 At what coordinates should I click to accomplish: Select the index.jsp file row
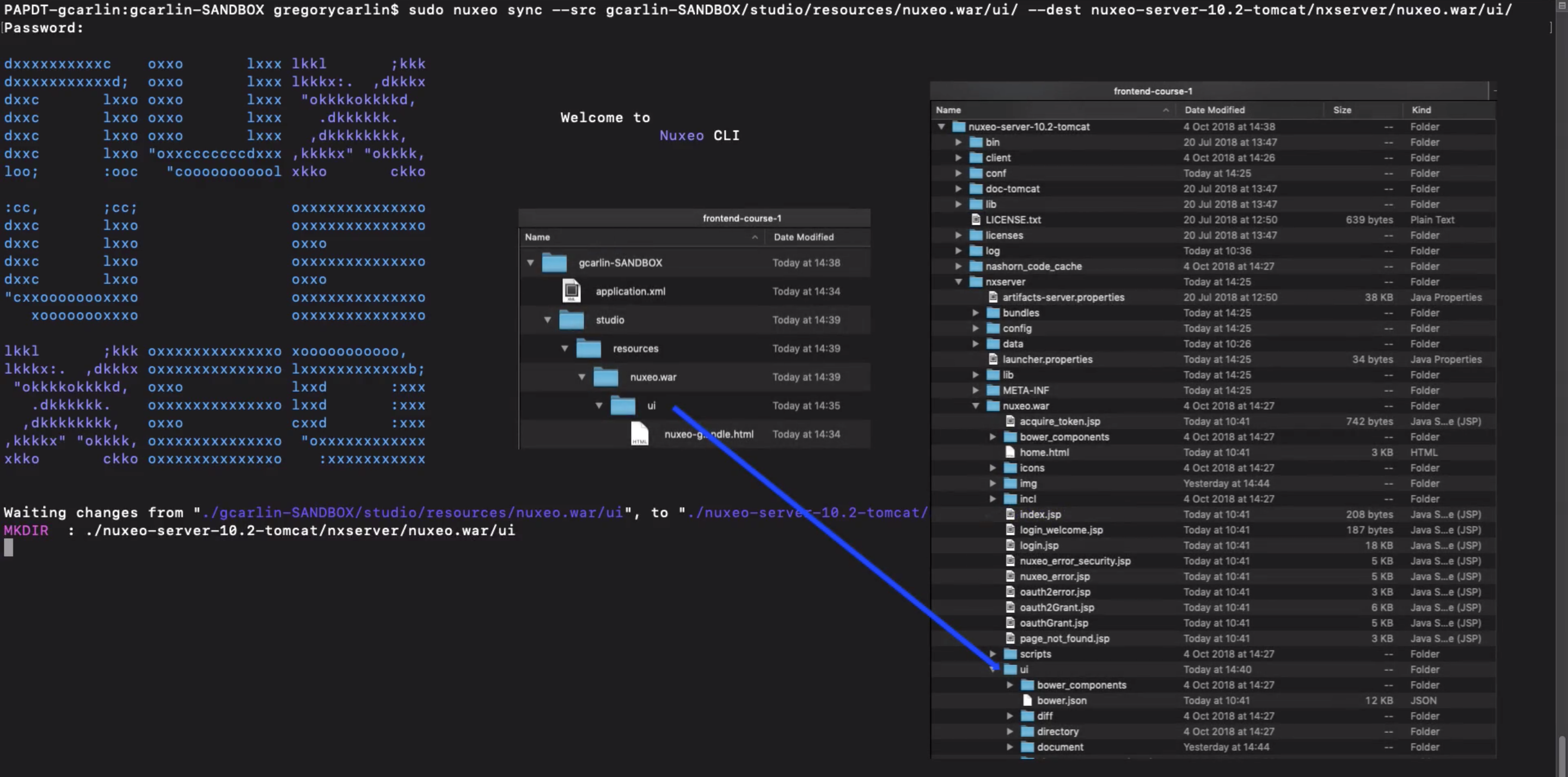[x=1213, y=514]
